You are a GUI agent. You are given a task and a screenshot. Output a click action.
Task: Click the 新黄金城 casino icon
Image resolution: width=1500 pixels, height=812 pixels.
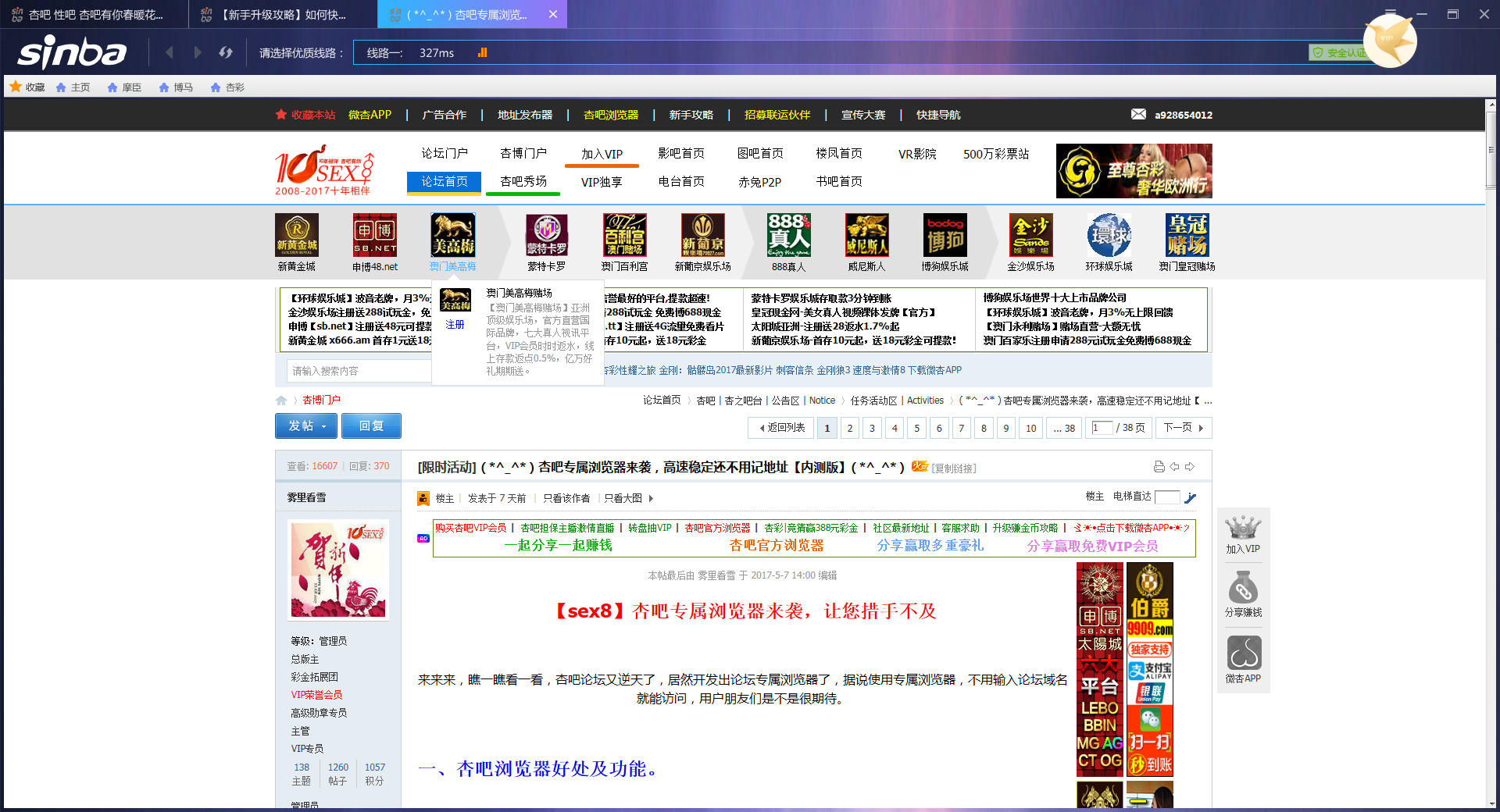point(297,235)
